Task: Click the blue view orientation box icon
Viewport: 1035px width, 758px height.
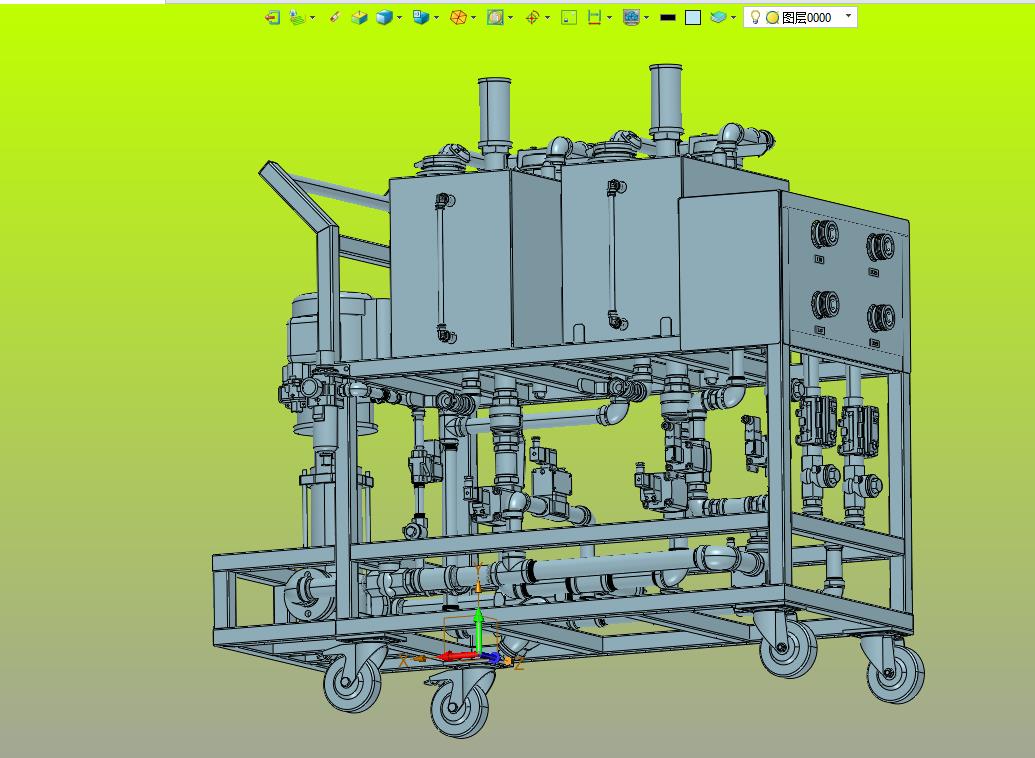Action: [420, 18]
